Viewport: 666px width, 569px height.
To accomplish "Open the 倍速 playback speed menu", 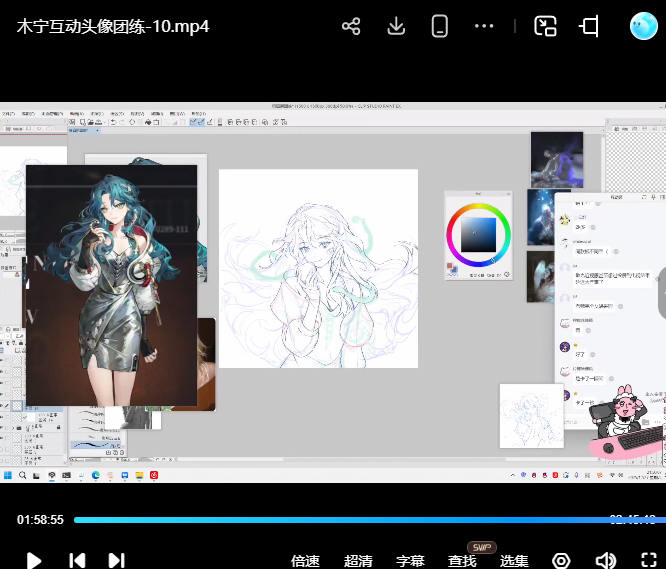I will point(305,561).
